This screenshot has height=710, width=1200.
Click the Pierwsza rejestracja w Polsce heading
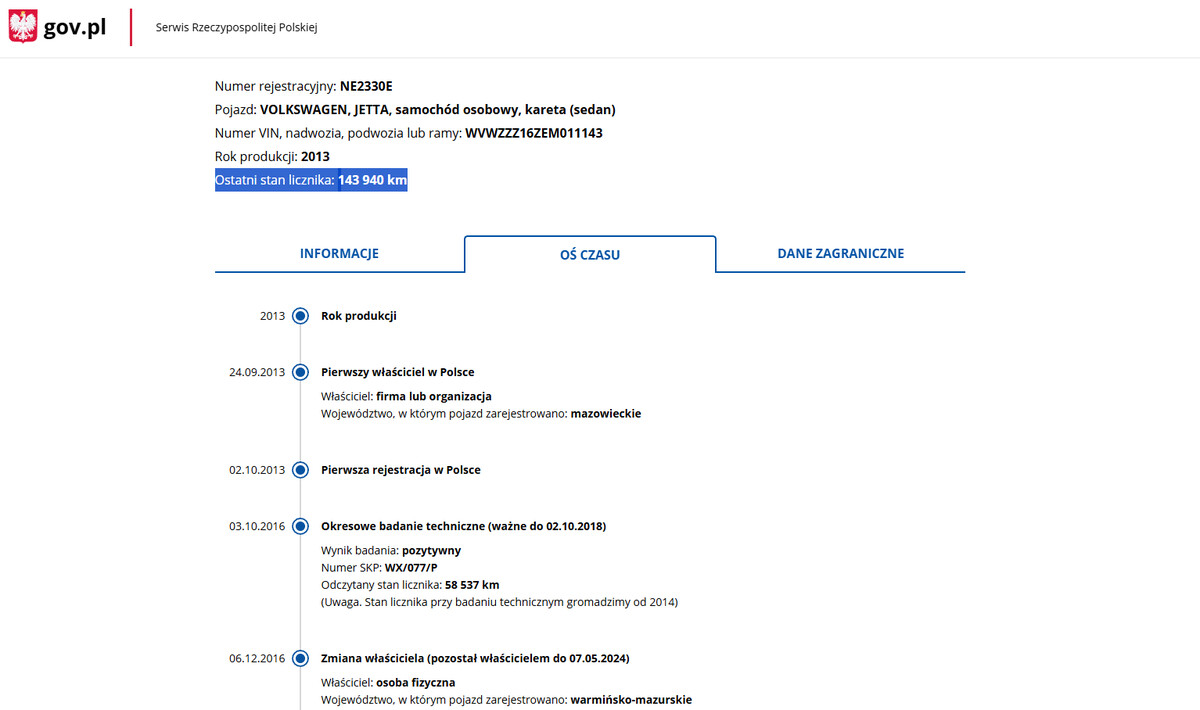401,470
